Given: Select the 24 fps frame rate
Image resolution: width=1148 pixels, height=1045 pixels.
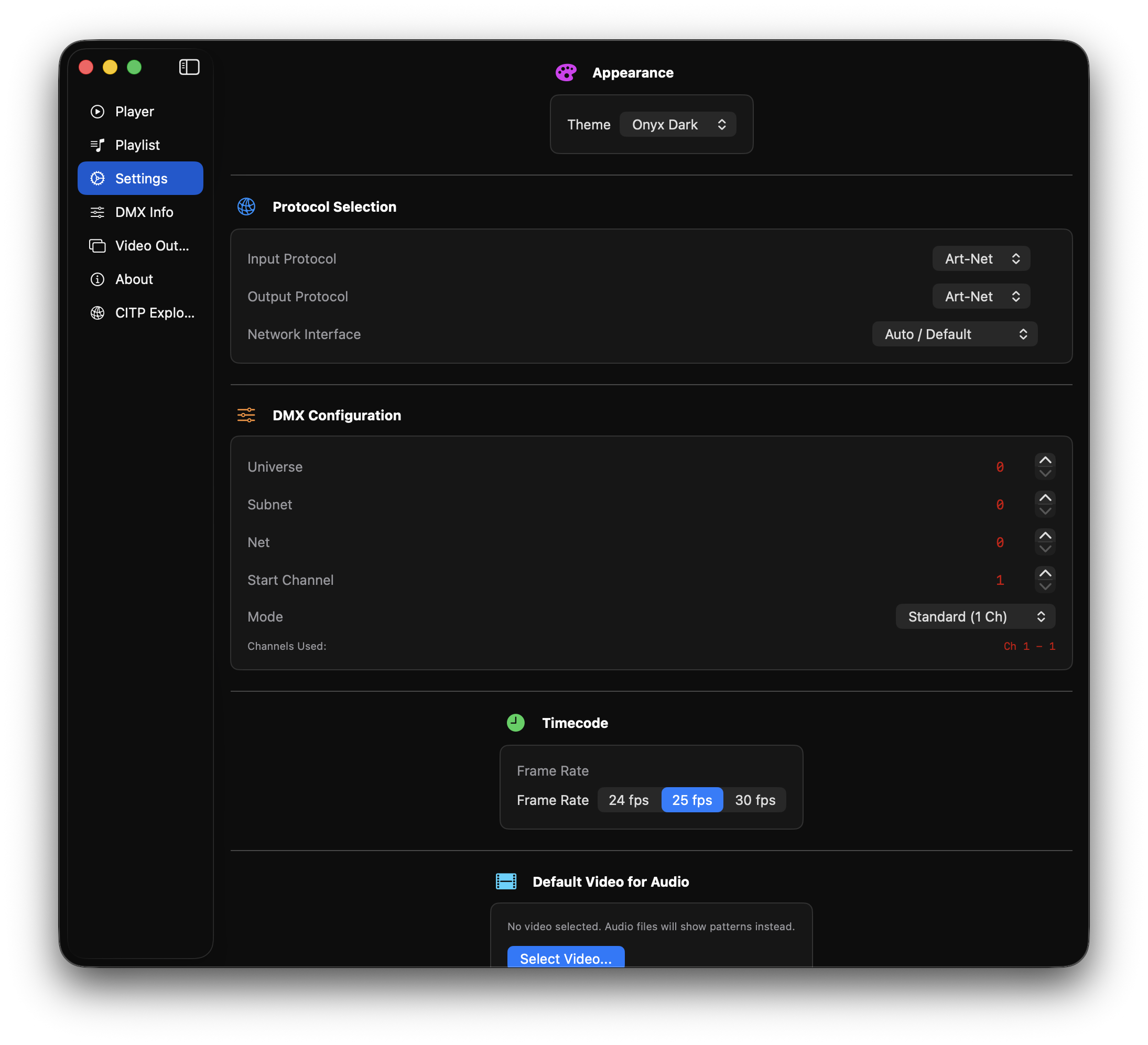Looking at the screenshot, I should [x=628, y=800].
